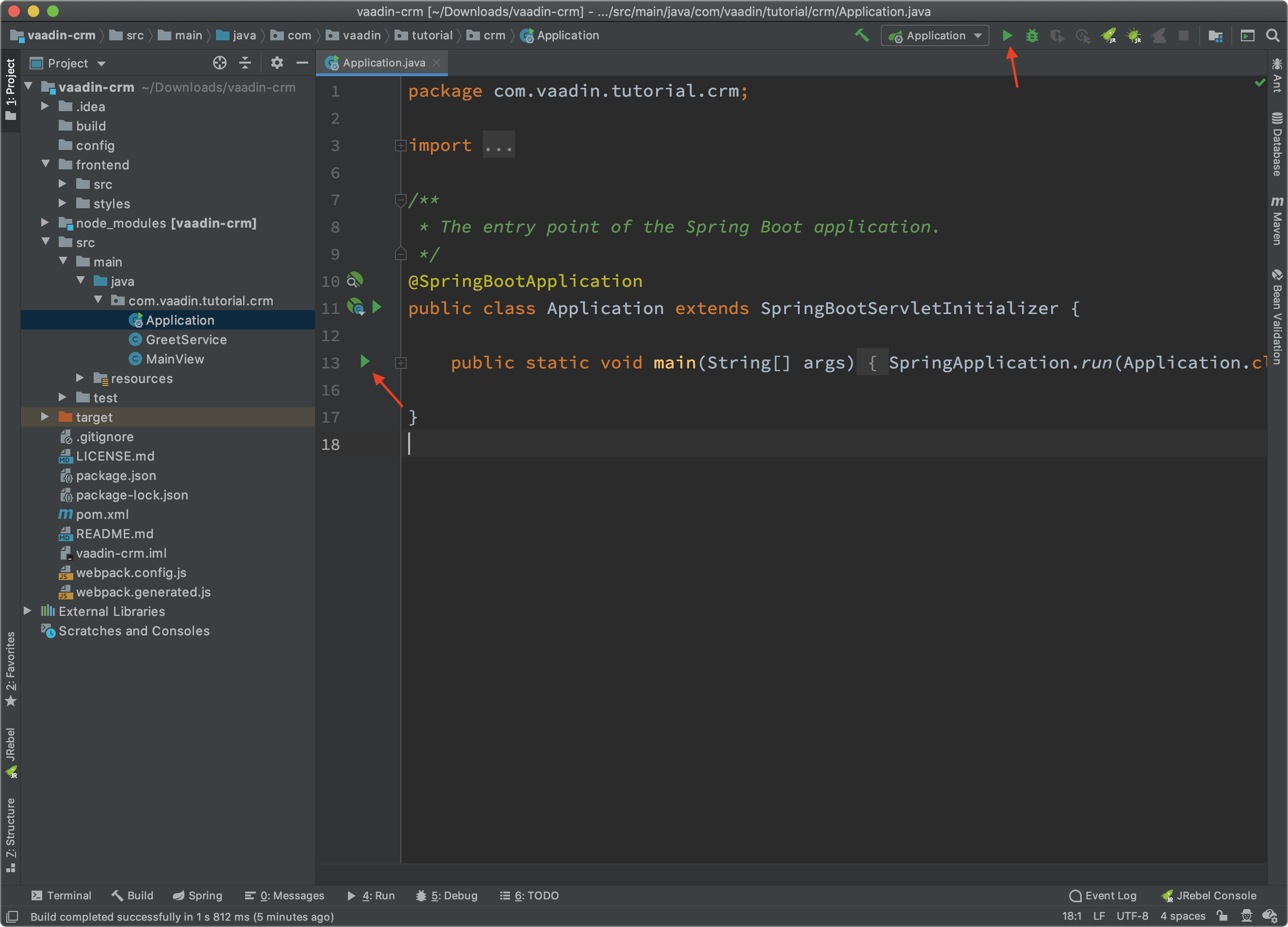Toggle the Maven tool window
1288x927 pixels.
[1277, 221]
